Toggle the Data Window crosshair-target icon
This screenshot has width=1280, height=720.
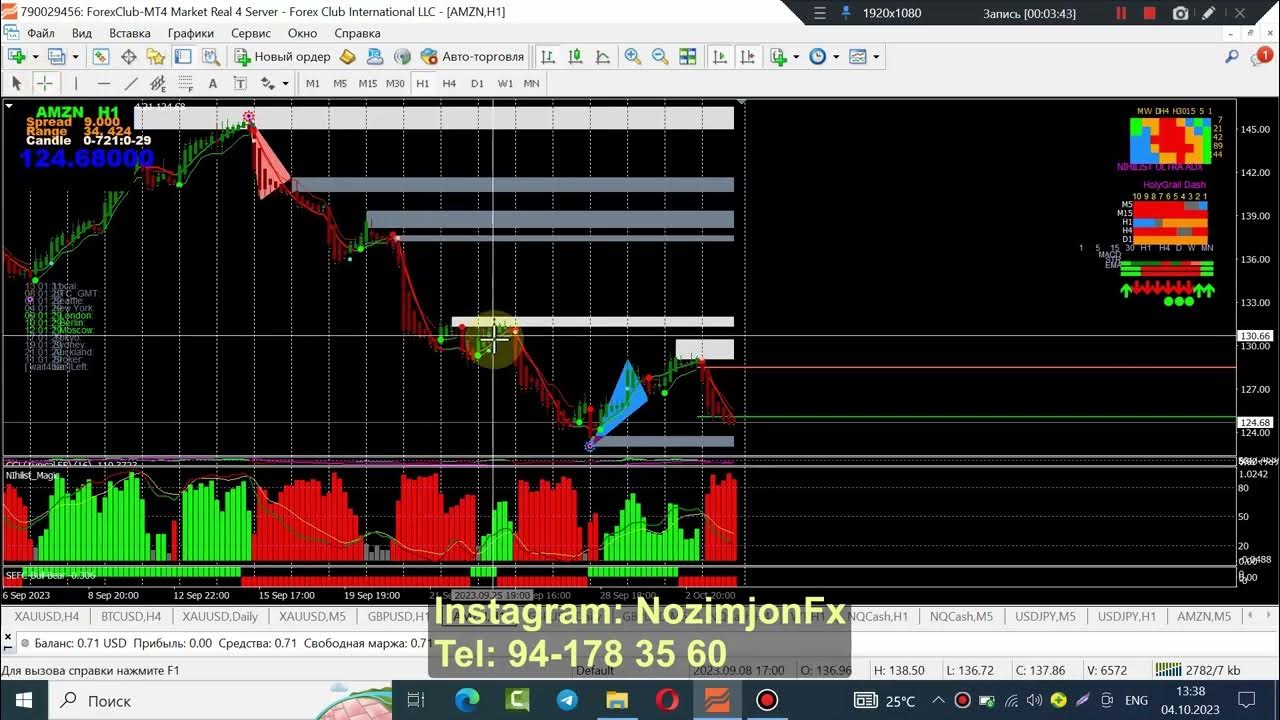point(128,57)
